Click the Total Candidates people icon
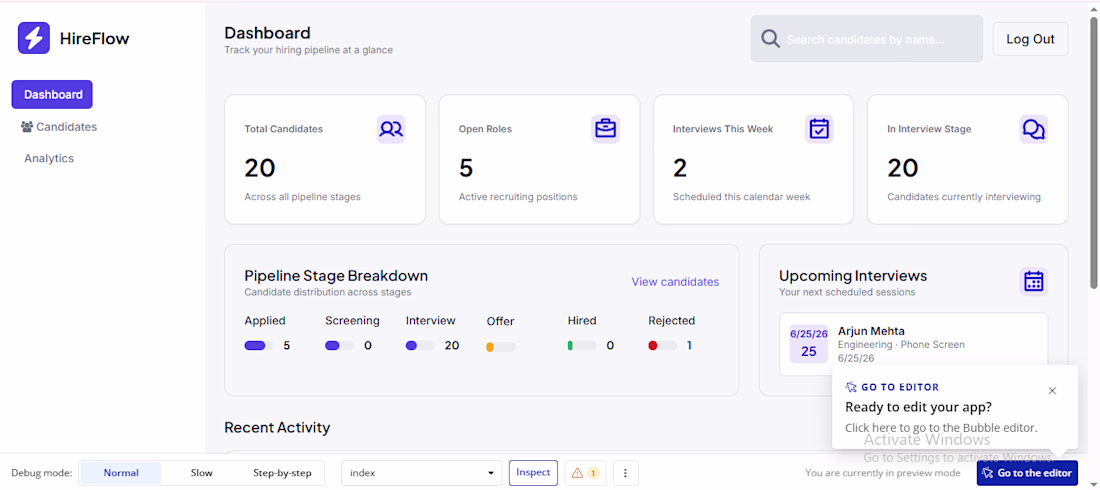 391,129
